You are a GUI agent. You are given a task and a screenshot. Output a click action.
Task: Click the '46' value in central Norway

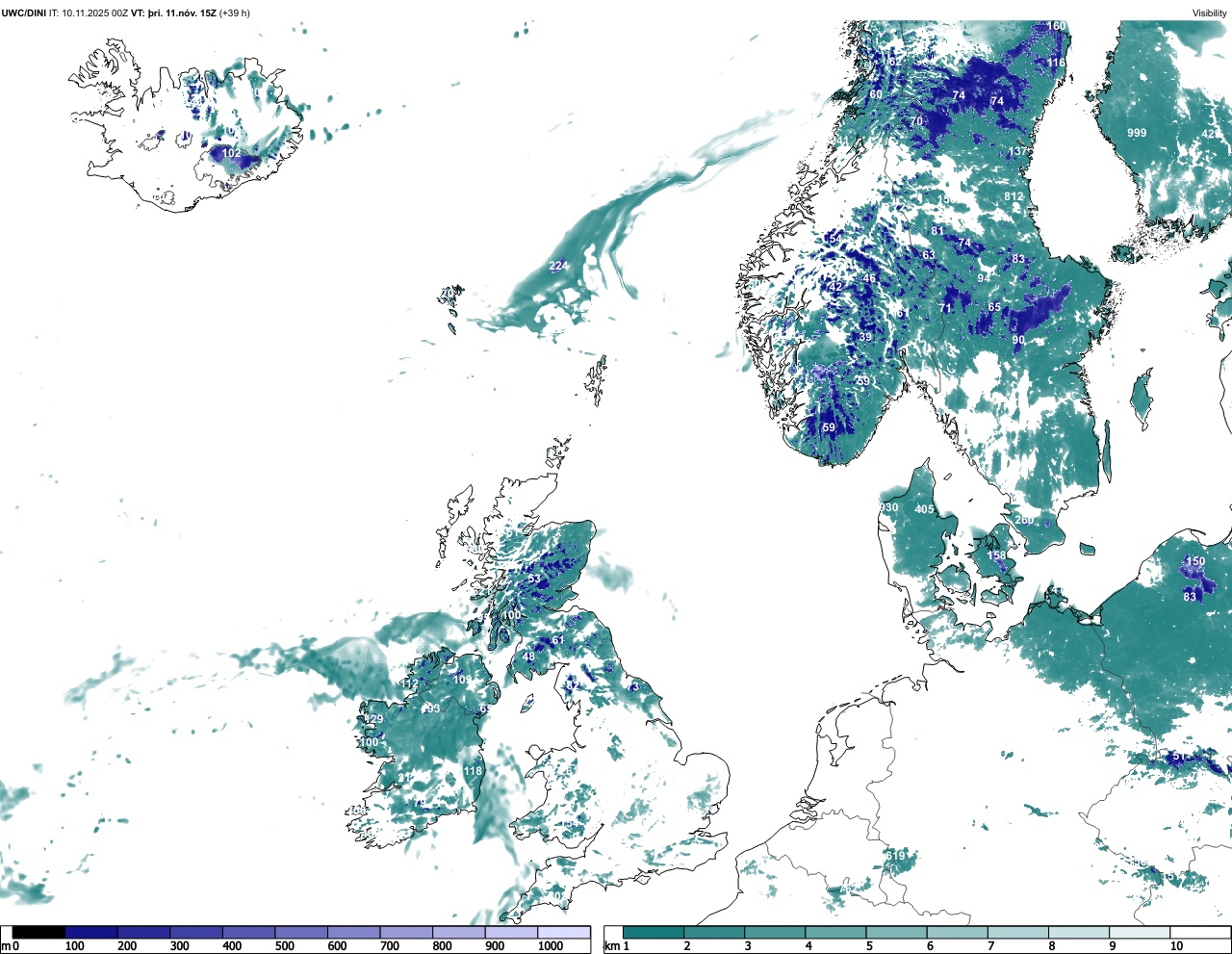(x=869, y=279)
